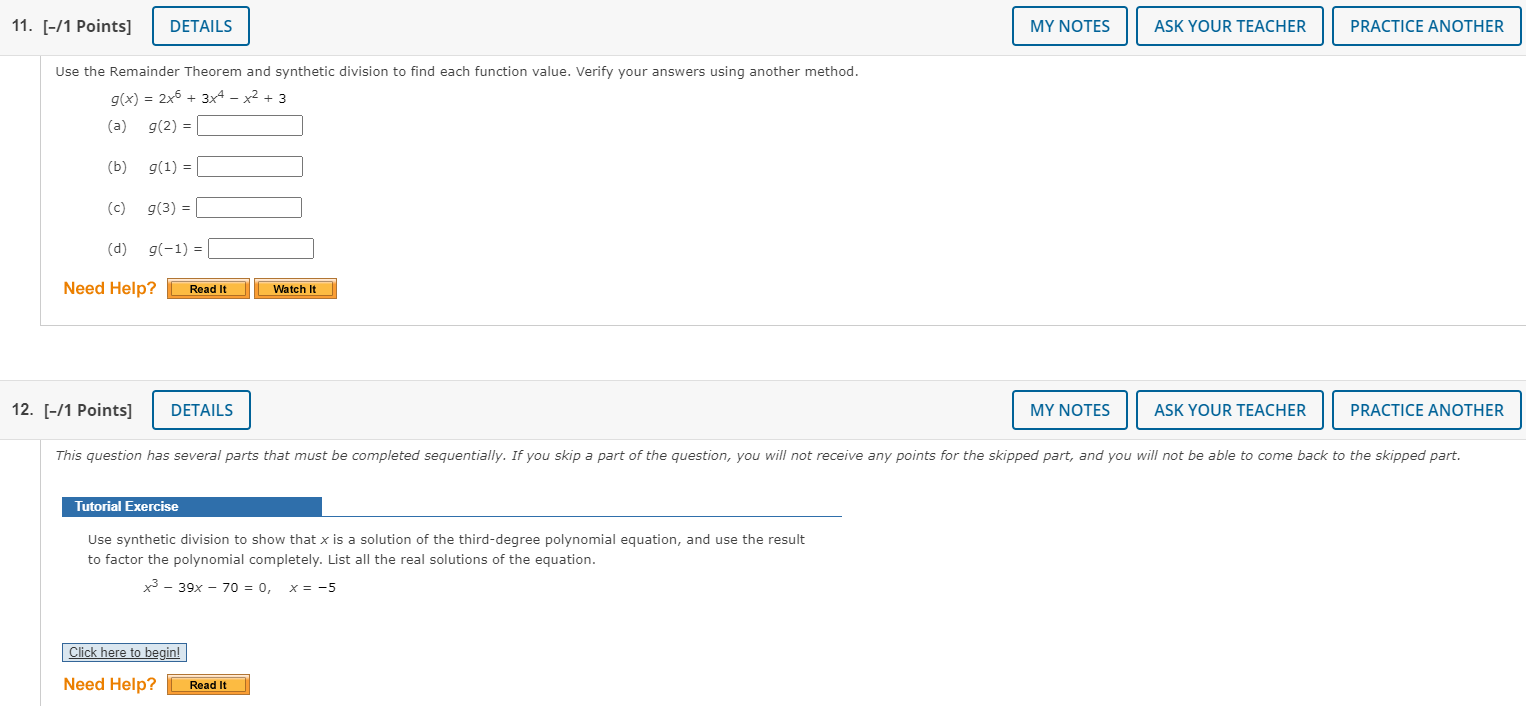
Task: Open DETAILS for question 11
Action: (x=201, y=26)
